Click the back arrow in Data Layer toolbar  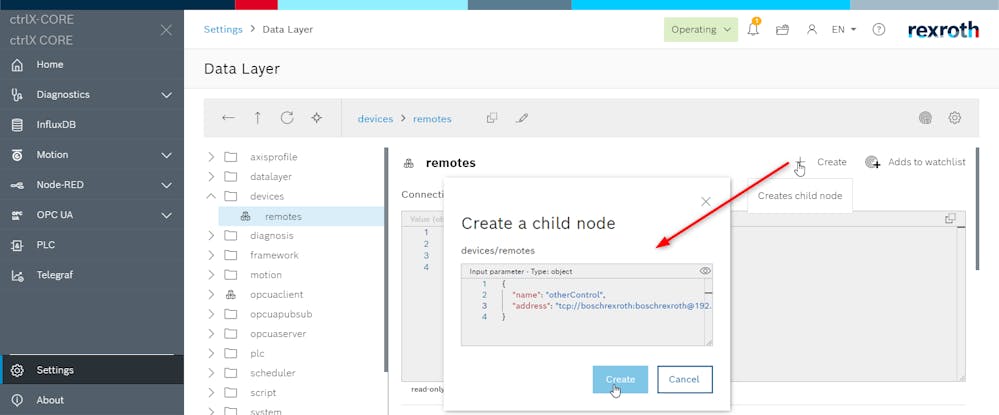tap(228, 118)
